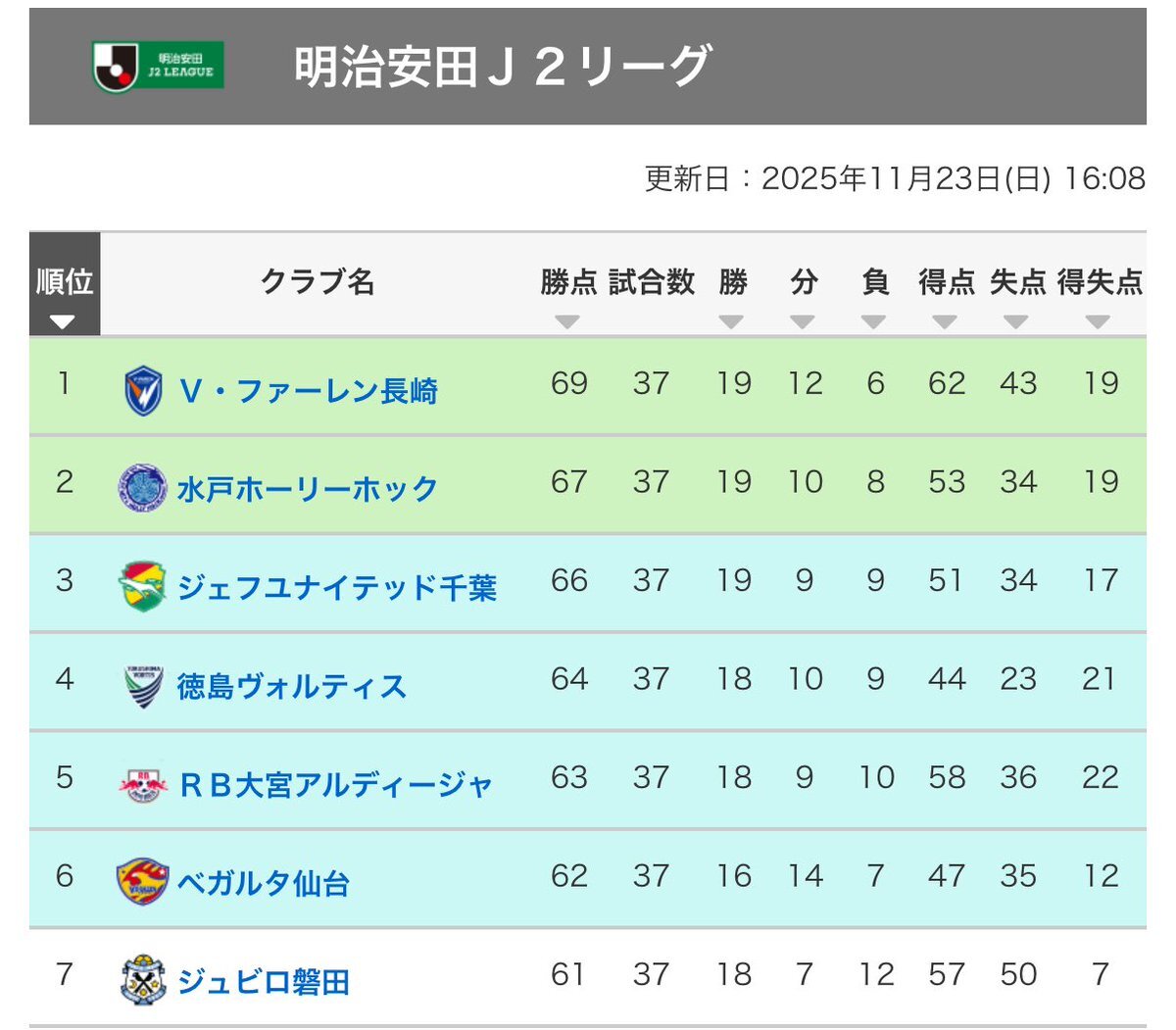The image size is (1176, 1030).
Task: Click the 更新日 timestamp text
Action: tap(897, 177)
